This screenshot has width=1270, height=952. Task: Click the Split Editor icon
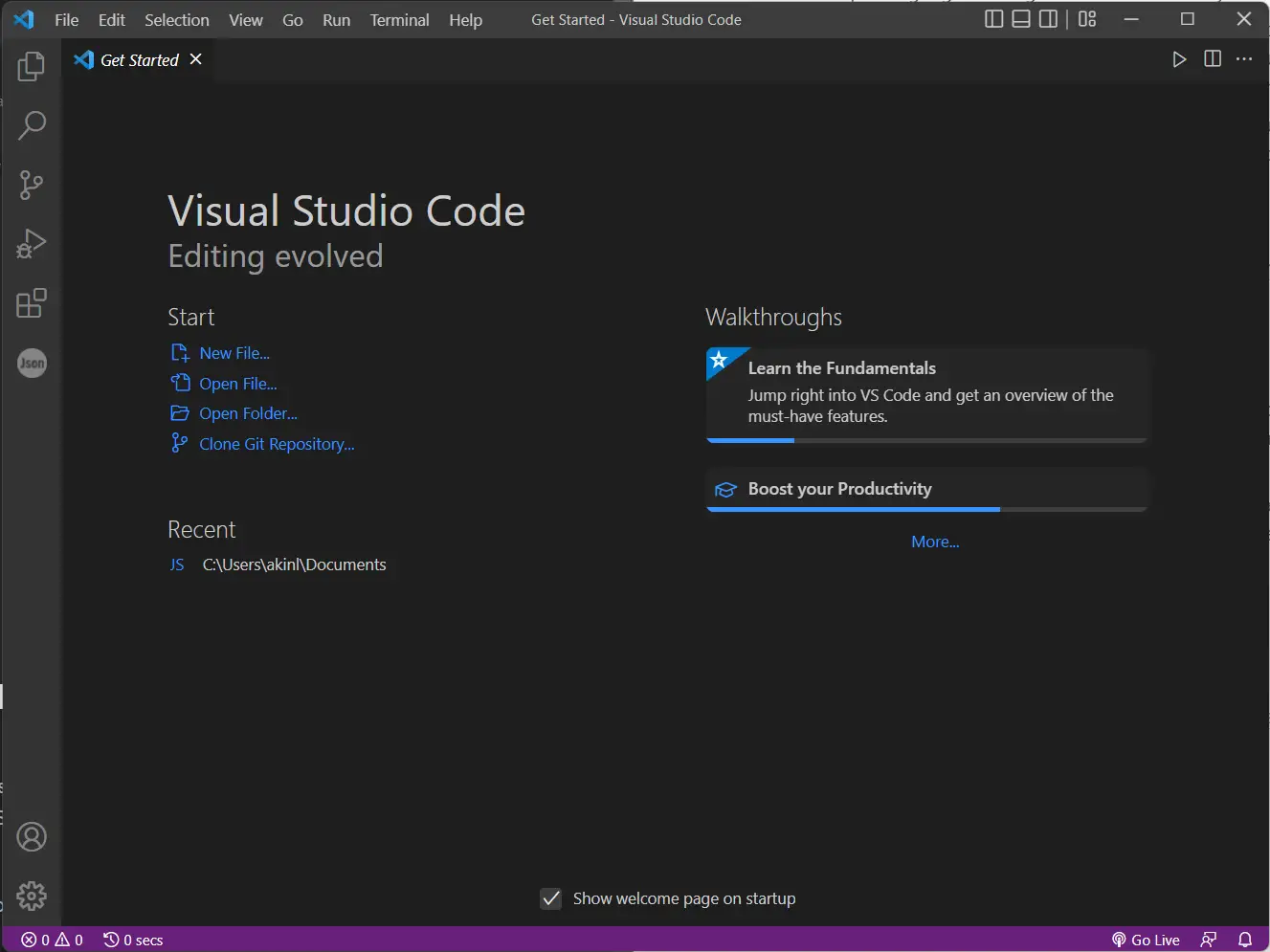[x=1212, y=58]
